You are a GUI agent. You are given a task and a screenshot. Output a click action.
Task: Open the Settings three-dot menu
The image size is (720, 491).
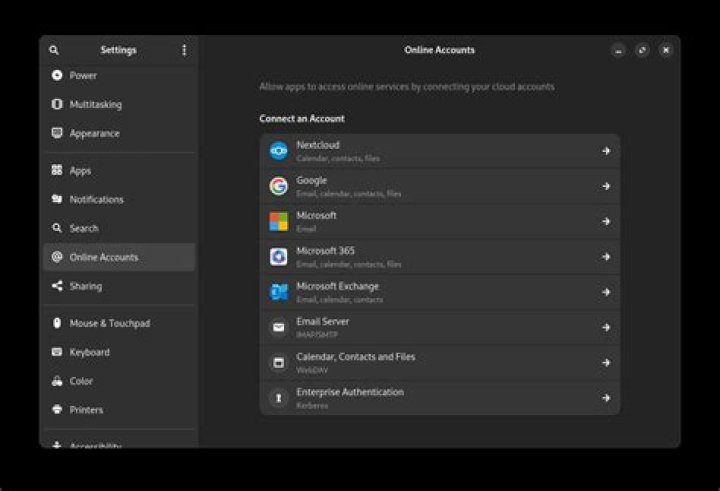tap(184, 50)
